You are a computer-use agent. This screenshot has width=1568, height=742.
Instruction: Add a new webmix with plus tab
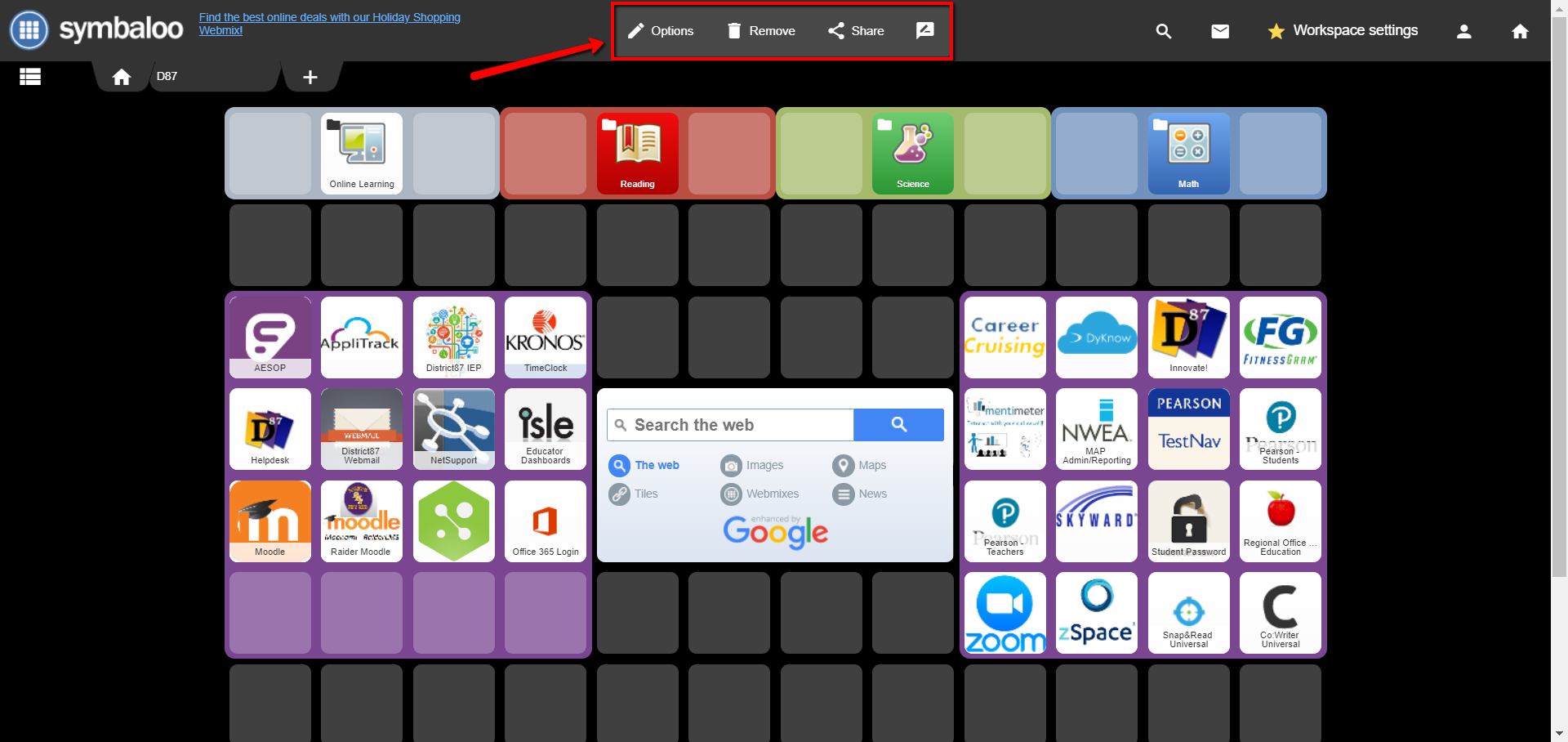point(310,77)
